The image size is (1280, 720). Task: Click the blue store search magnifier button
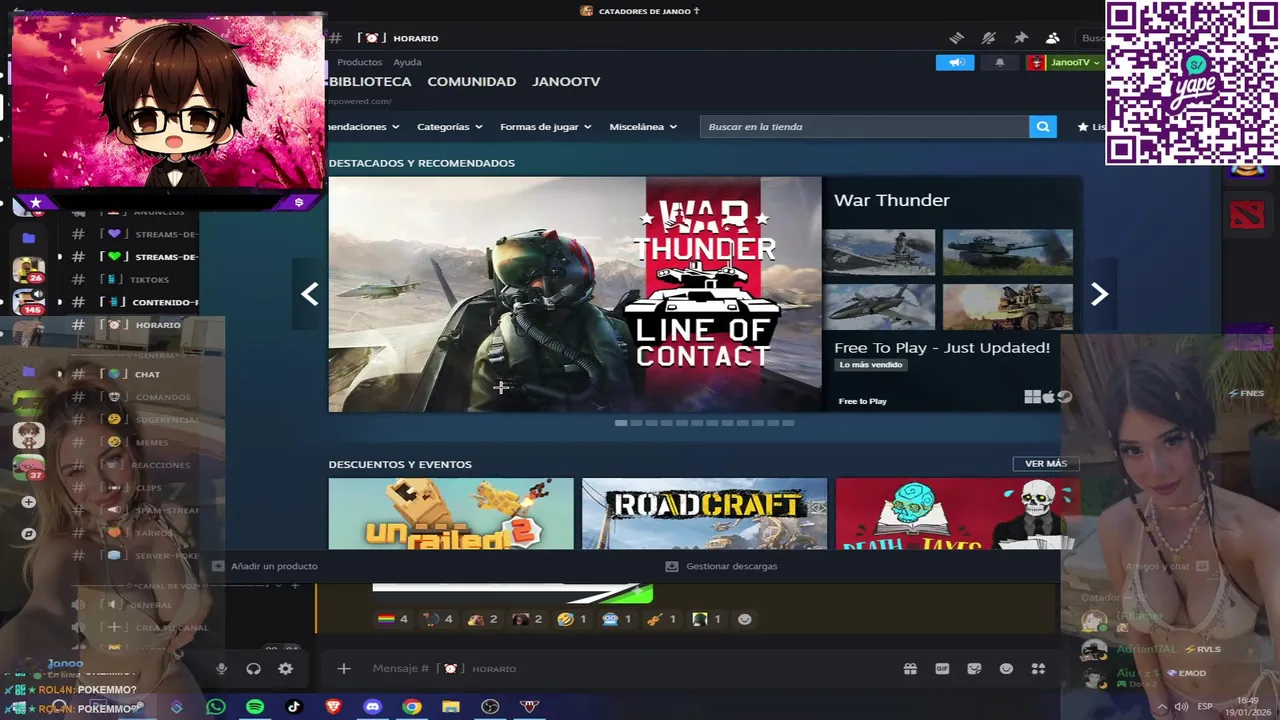coord(1043,127)
